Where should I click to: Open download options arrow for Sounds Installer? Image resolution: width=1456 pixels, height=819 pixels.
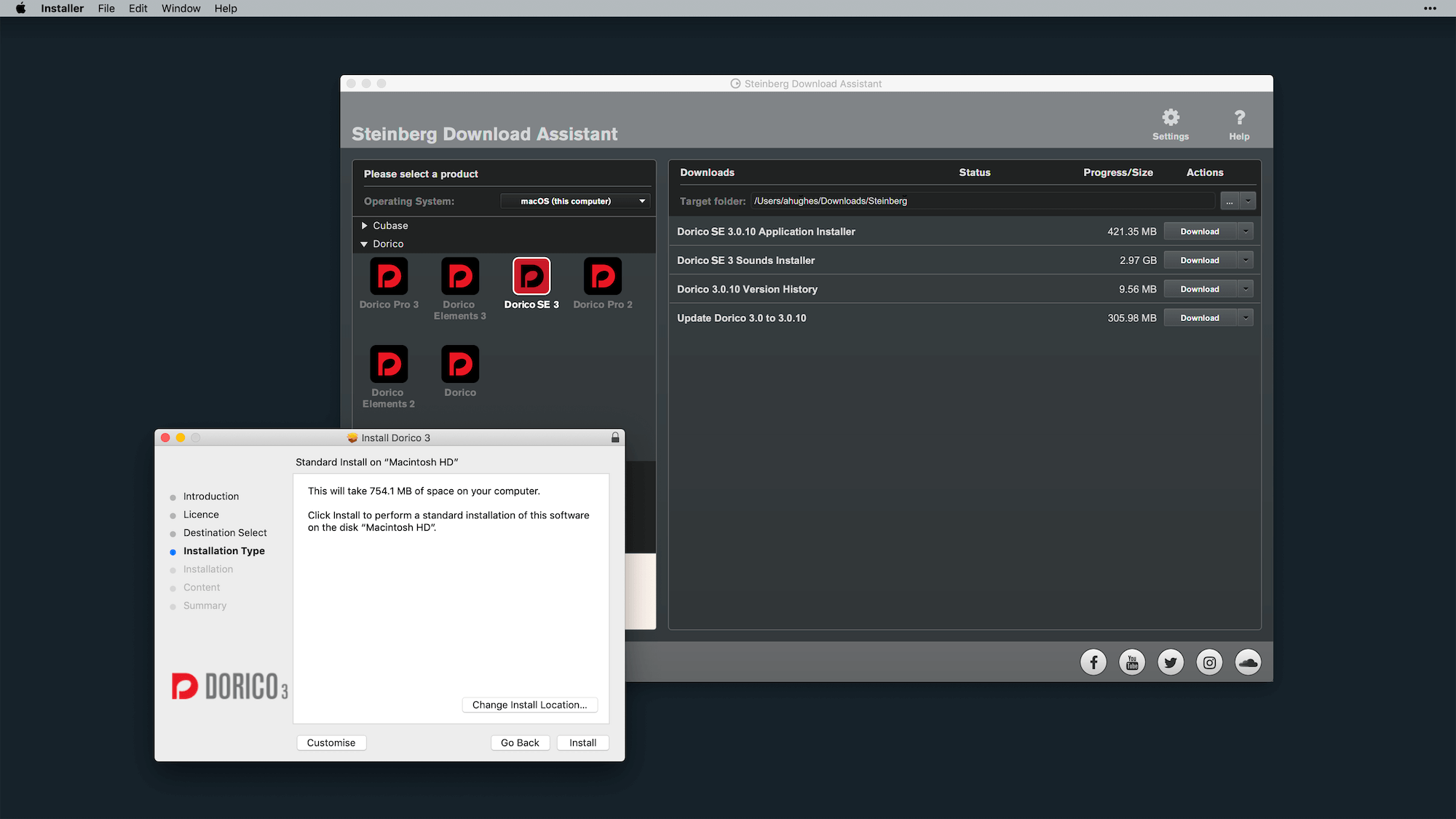[1246, 260]
